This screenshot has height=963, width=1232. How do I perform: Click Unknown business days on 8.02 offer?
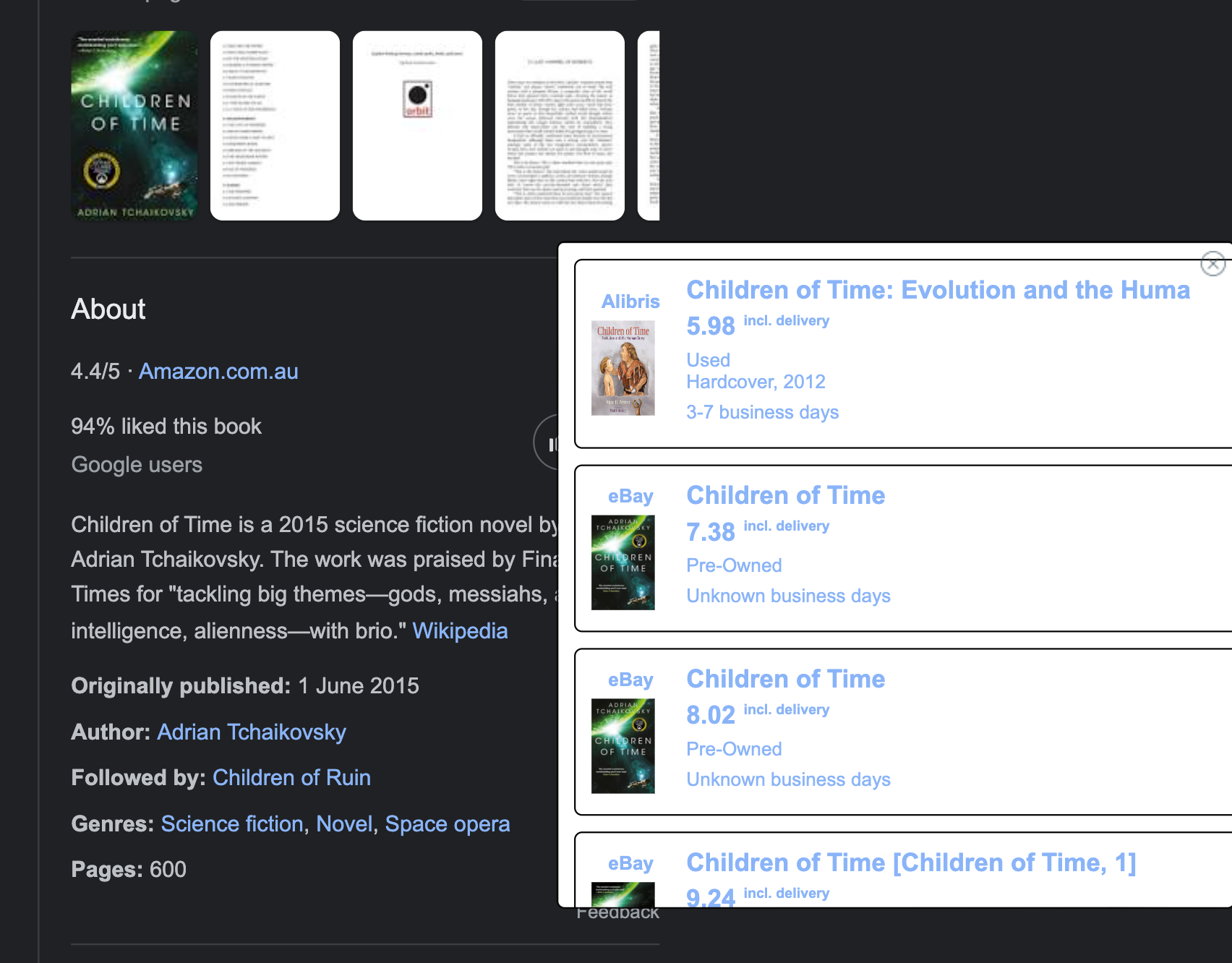pos(788,779)
